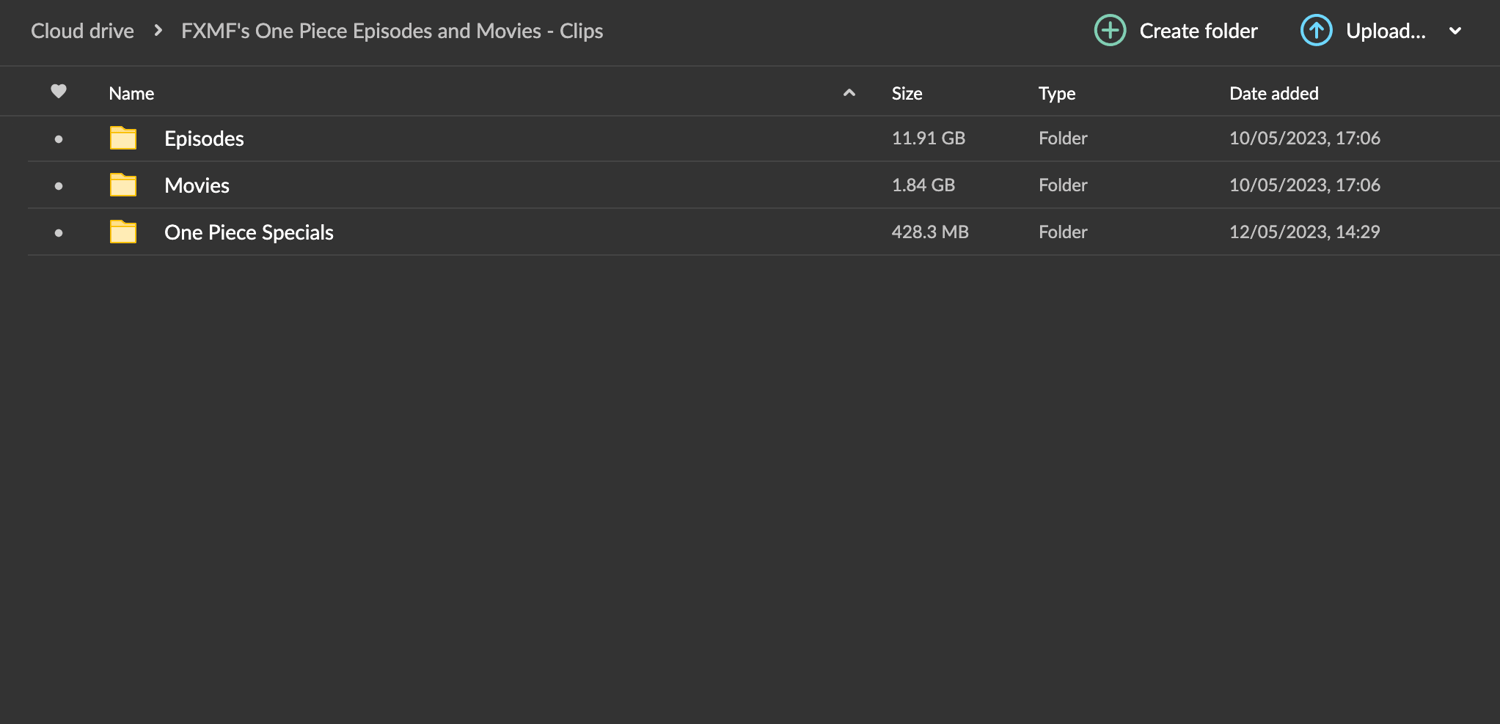Click the Movies row date added value
This screenshot has width=1500, height=724.
tap(1305, 185)
